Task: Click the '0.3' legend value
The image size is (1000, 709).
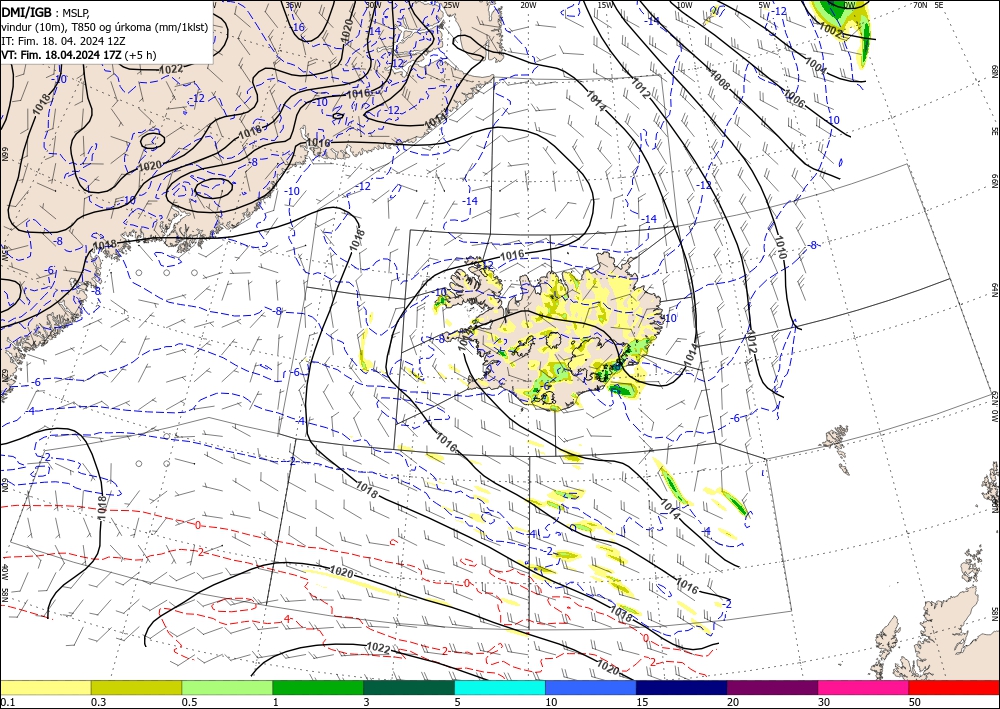Action: (x=98, y=702)
